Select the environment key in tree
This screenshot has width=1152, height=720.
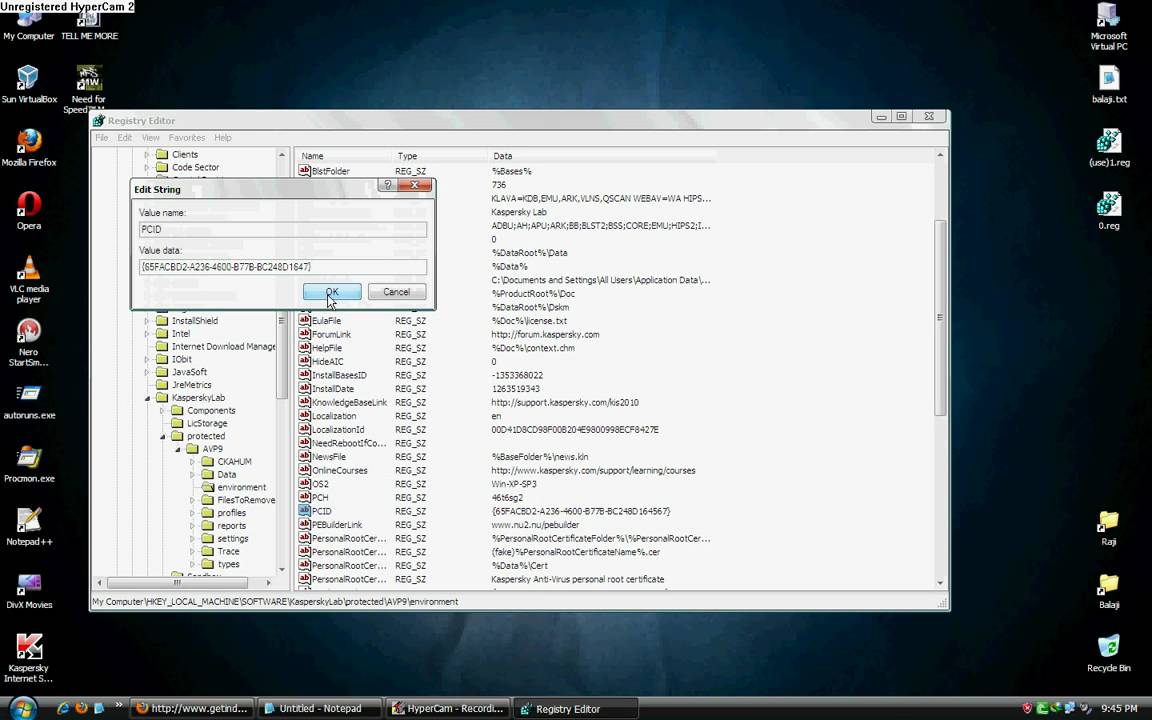pyautogui.click(x=241, y=487)
